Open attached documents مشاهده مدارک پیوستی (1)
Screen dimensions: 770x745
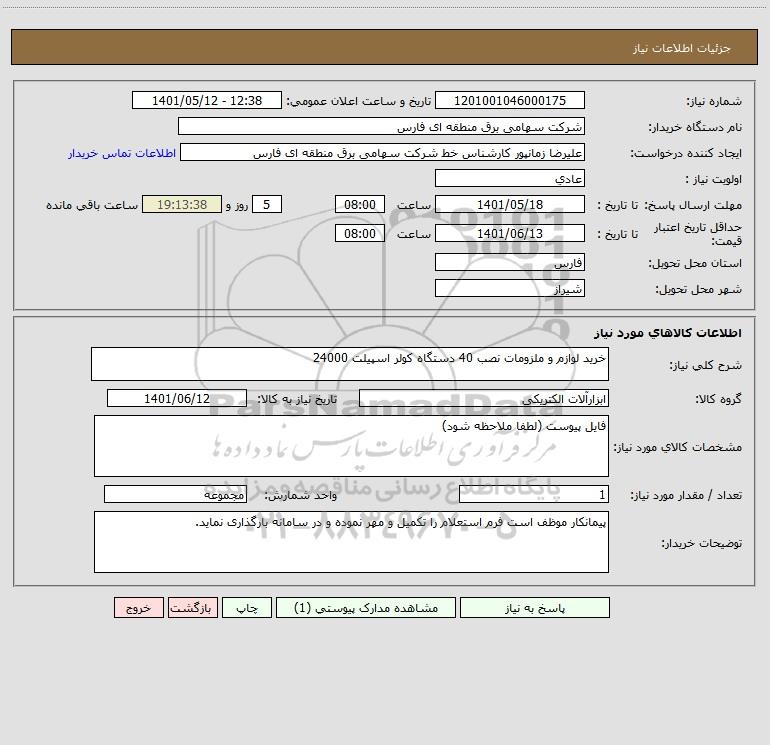click(366, 608)
